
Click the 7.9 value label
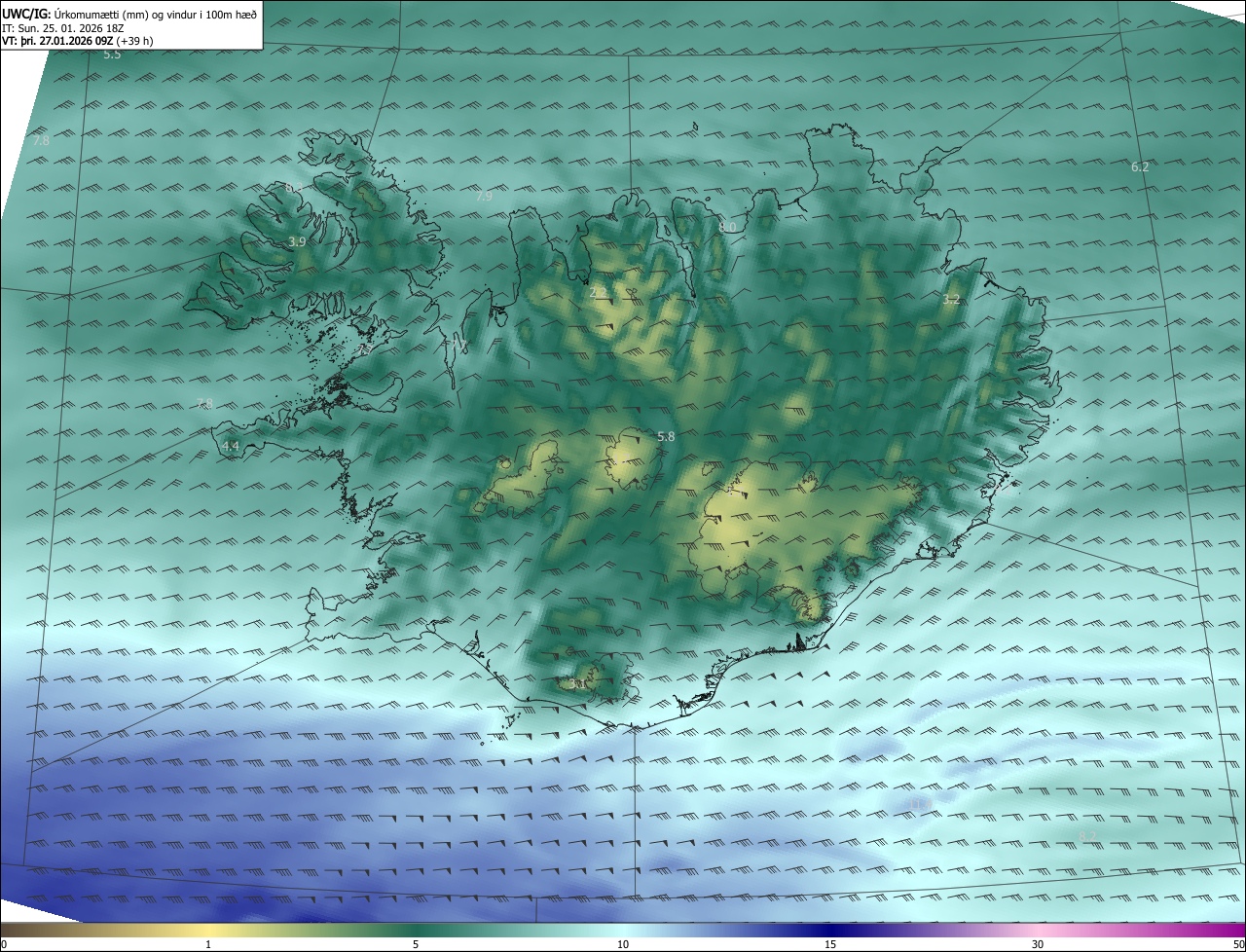coord(484,196)
